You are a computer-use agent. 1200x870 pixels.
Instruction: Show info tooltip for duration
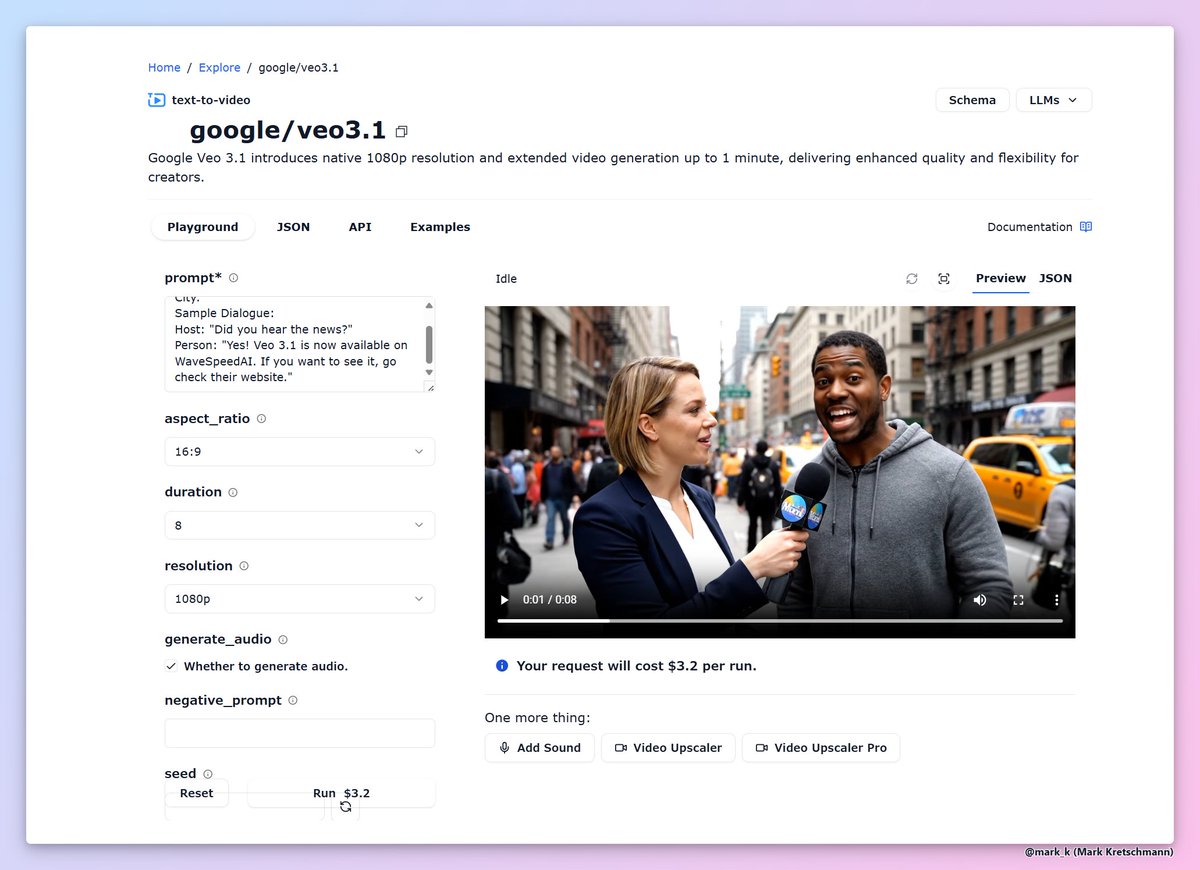233,493
